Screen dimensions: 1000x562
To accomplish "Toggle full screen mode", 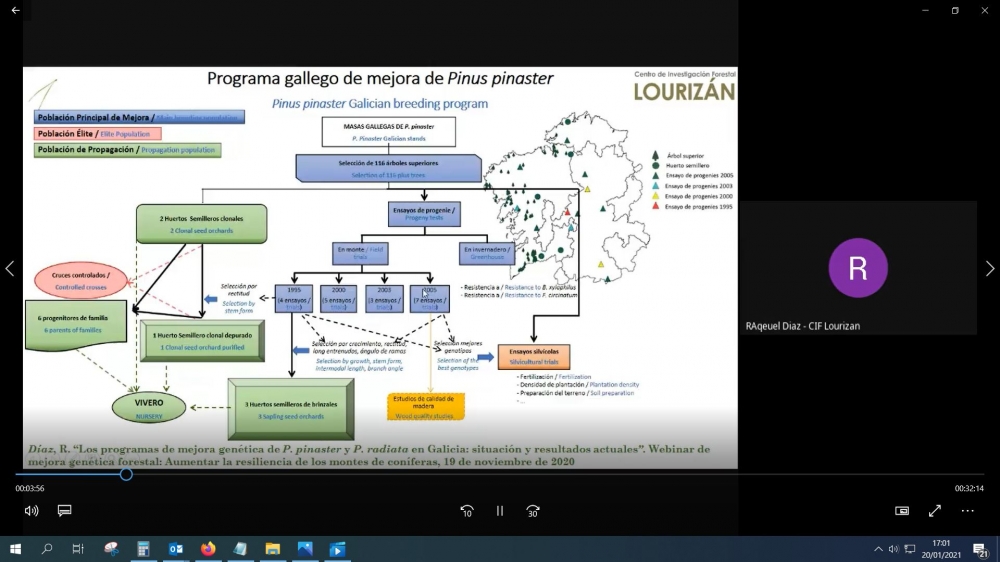I will [935, 511].
